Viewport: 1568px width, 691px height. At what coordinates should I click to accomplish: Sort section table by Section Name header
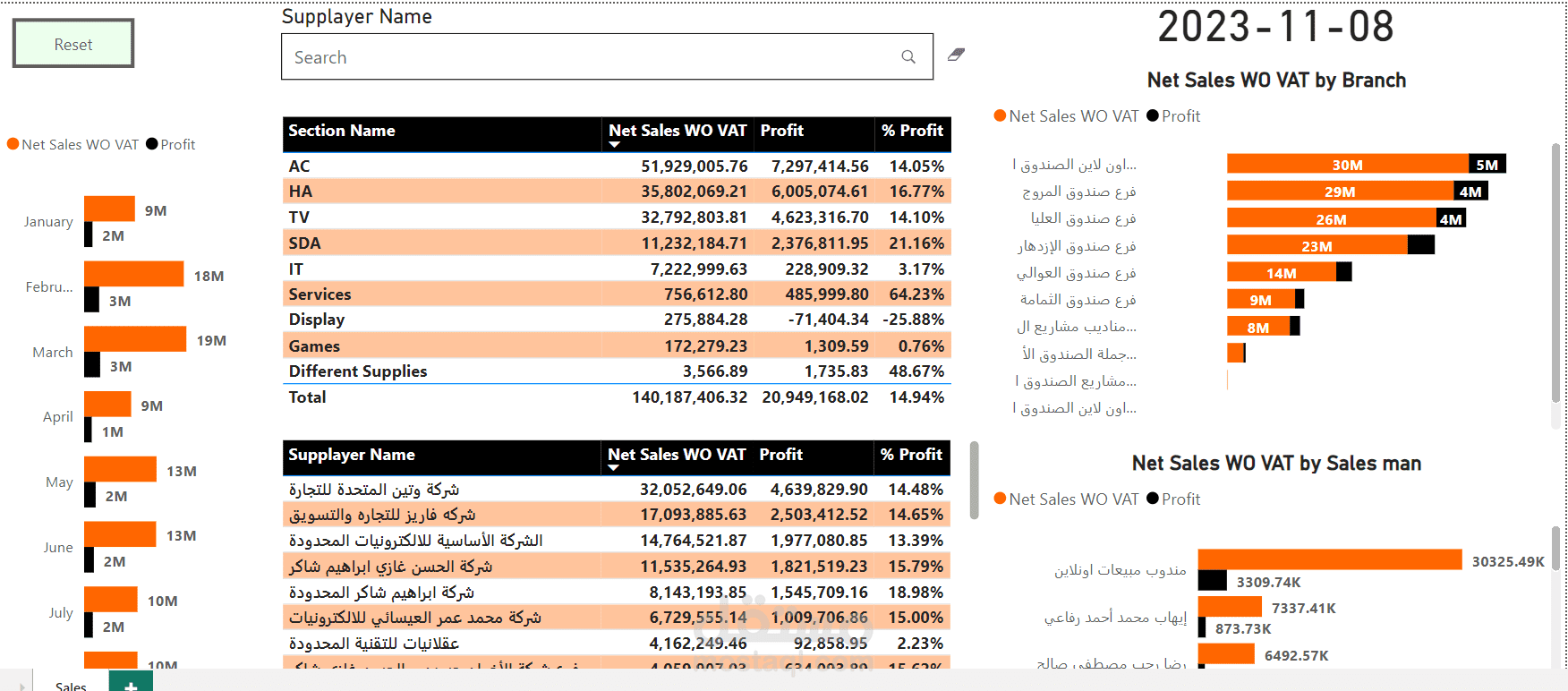[x=342, y=131]
